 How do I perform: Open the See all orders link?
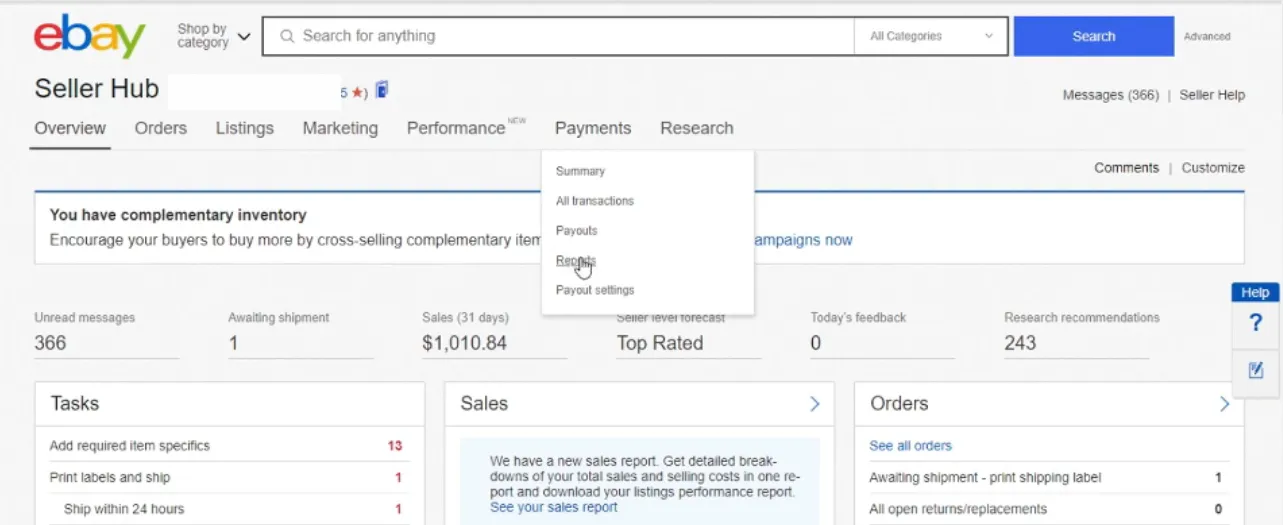point(910,446)
